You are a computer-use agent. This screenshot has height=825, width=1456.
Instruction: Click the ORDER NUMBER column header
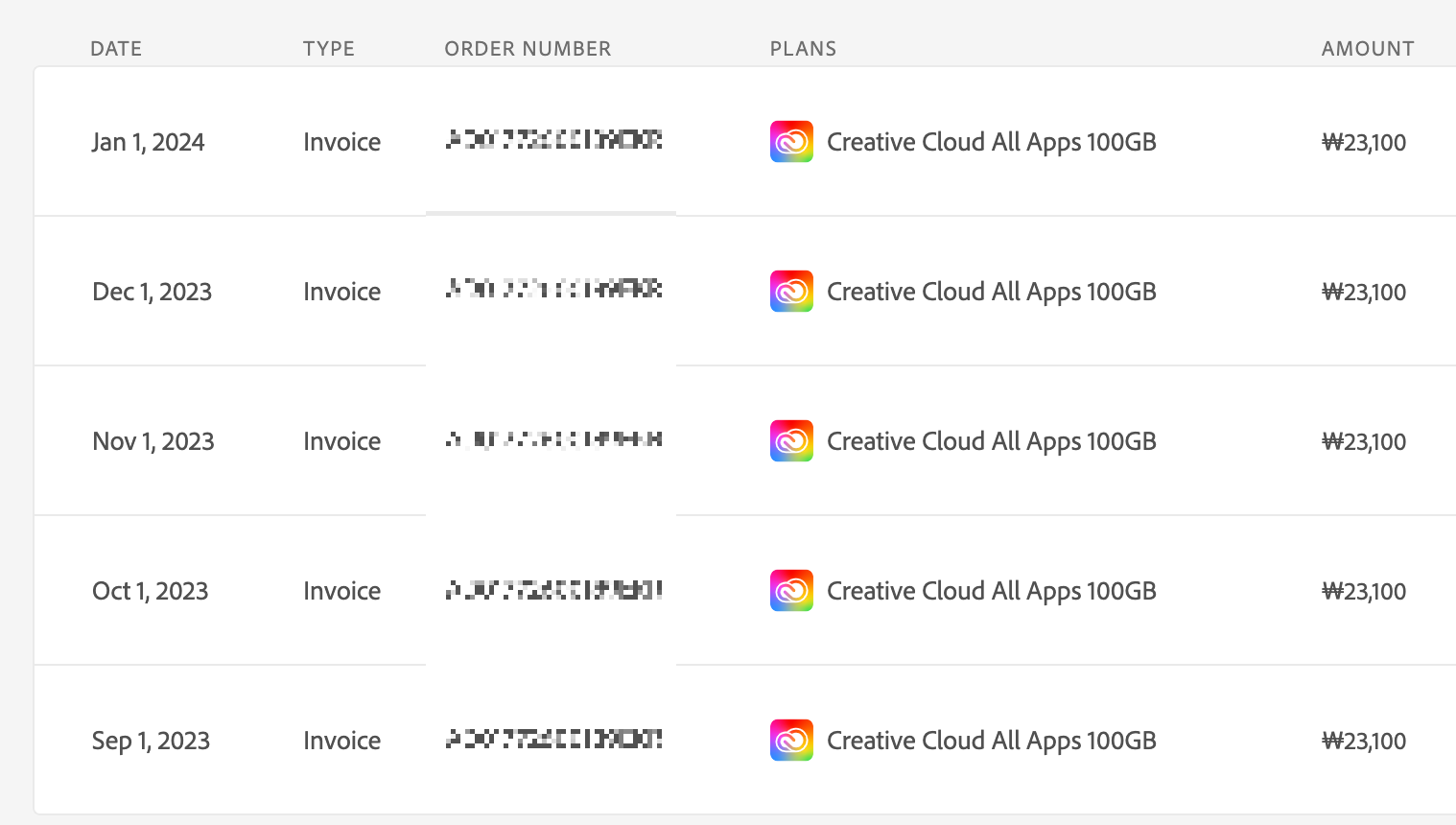point(528,49)
